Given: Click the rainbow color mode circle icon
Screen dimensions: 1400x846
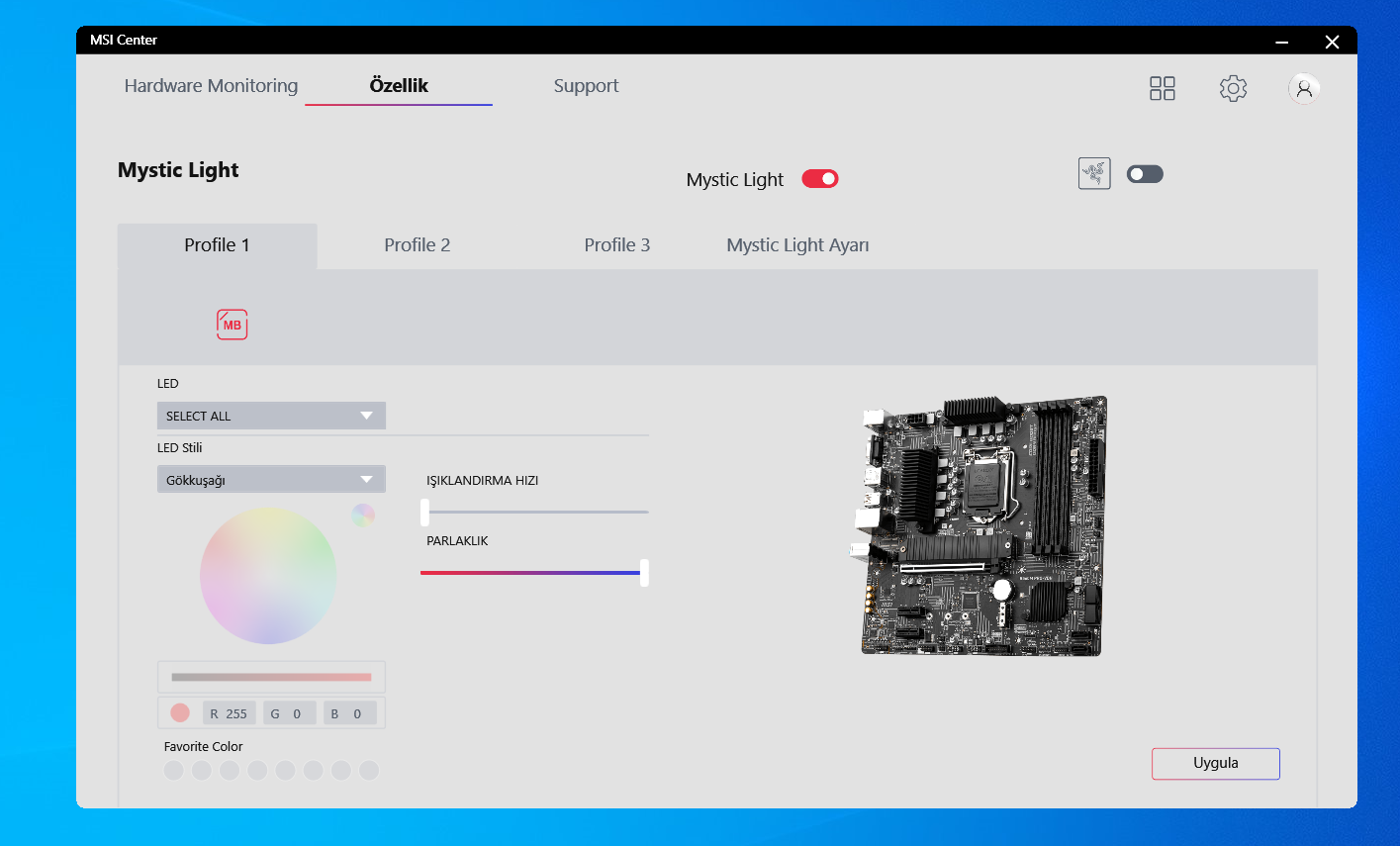Looking at the screenshot, I should coord(363,515).
